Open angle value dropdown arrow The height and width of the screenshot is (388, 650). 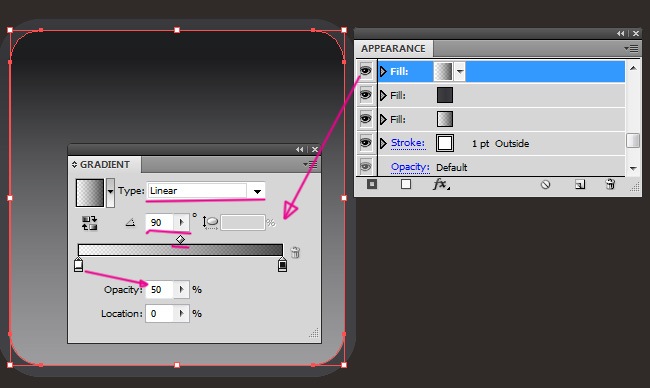(182, 223)
